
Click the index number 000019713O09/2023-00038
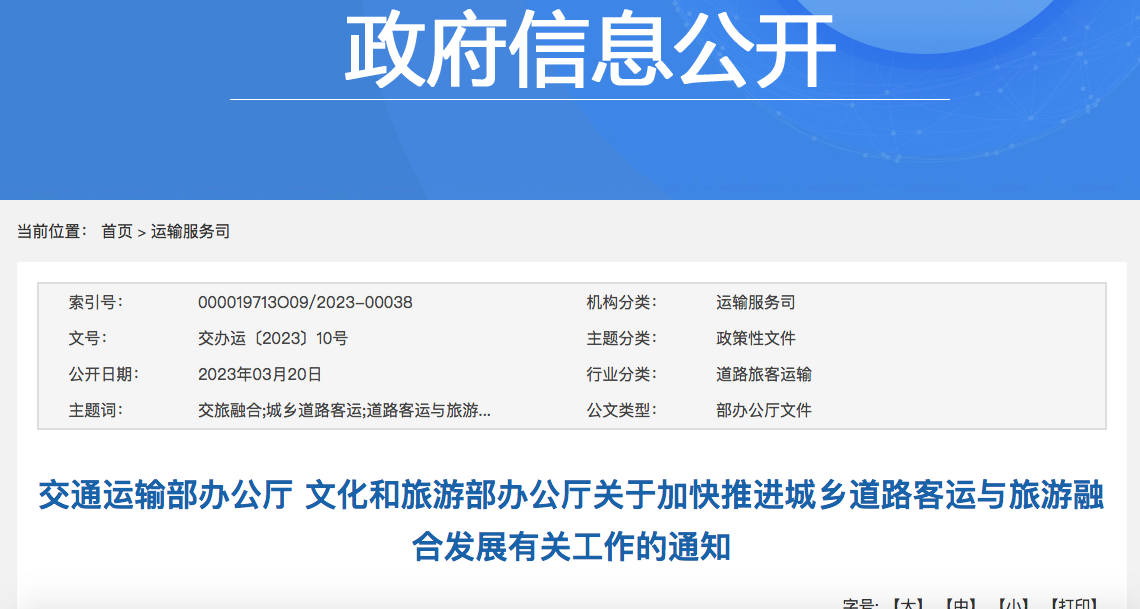305,302
